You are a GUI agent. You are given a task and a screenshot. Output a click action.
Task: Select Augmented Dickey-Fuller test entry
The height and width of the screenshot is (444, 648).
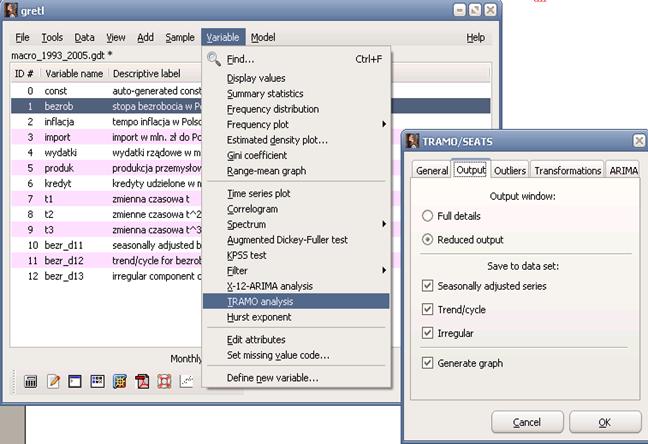point(296,240)
